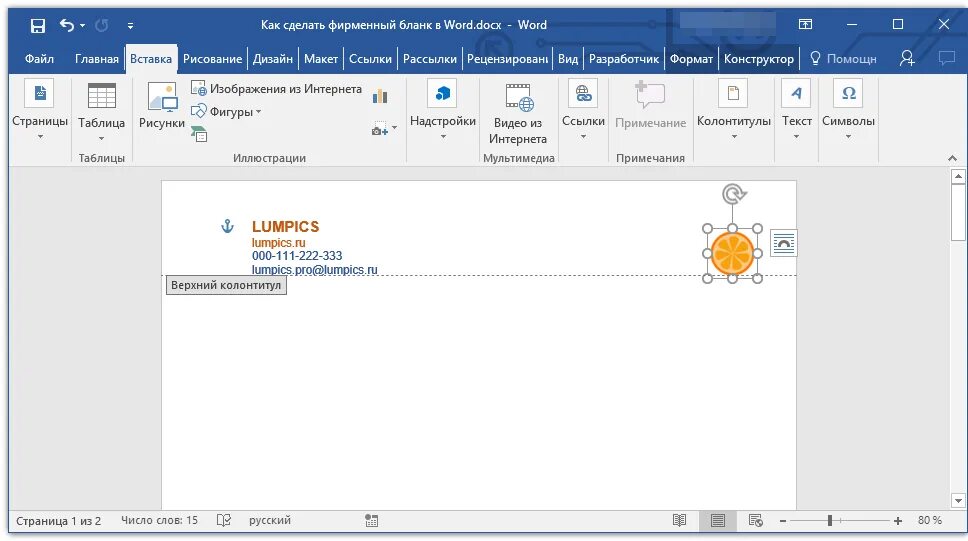The height and width of the screenshot is (541, 968).
Task: Insert SmartArt graphic icon
Action: 199,133
